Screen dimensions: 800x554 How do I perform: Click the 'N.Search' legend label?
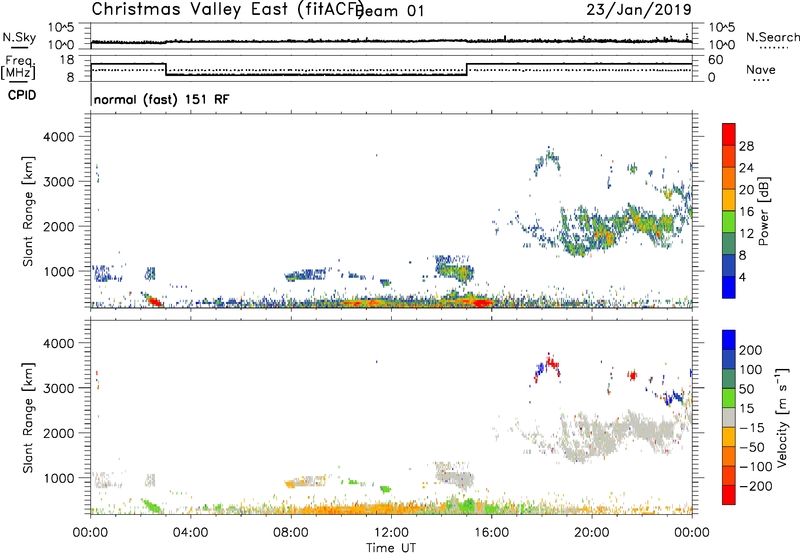click(x=773, y=37)
